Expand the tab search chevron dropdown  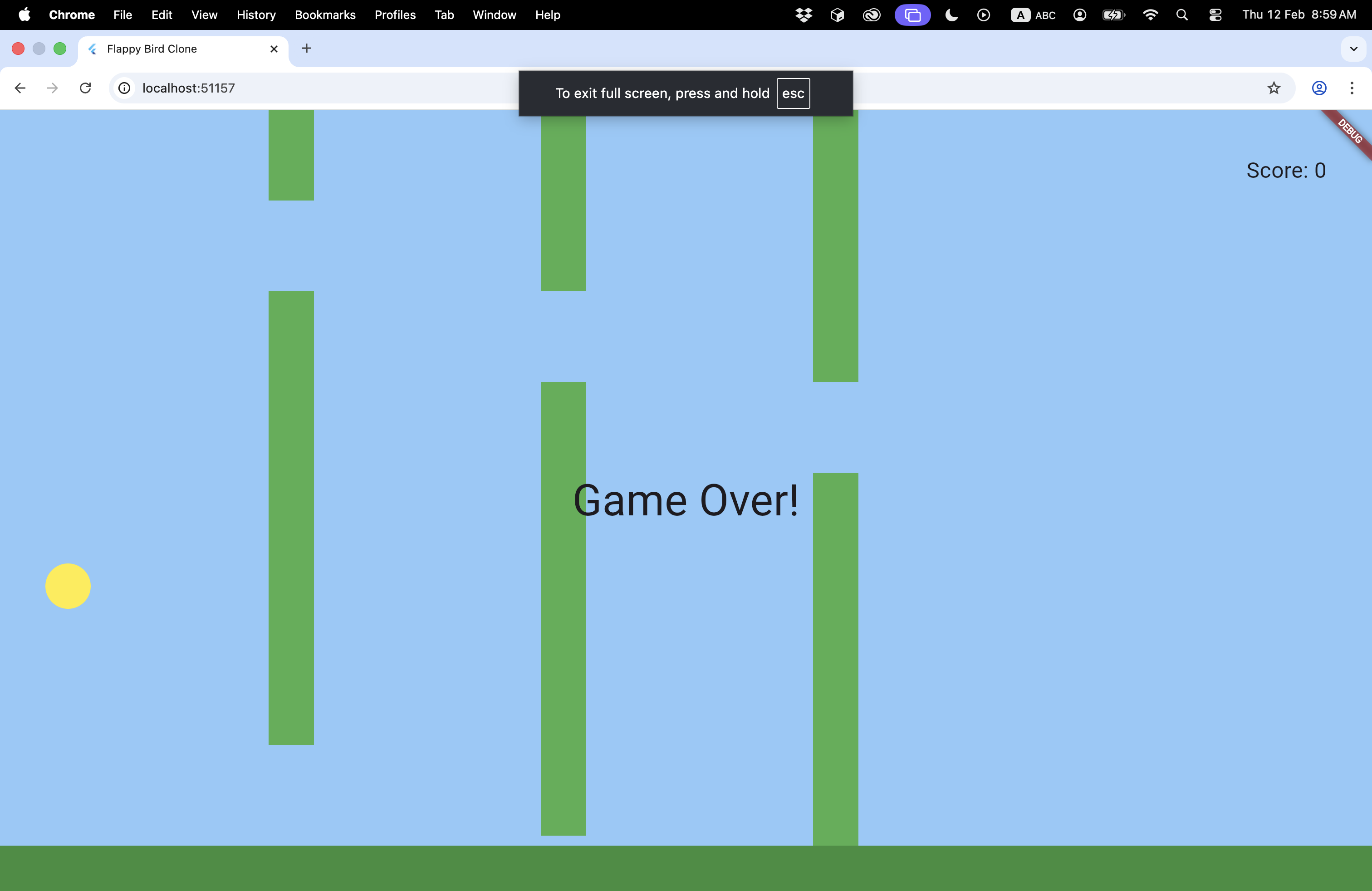click(x=1353, y=49)
